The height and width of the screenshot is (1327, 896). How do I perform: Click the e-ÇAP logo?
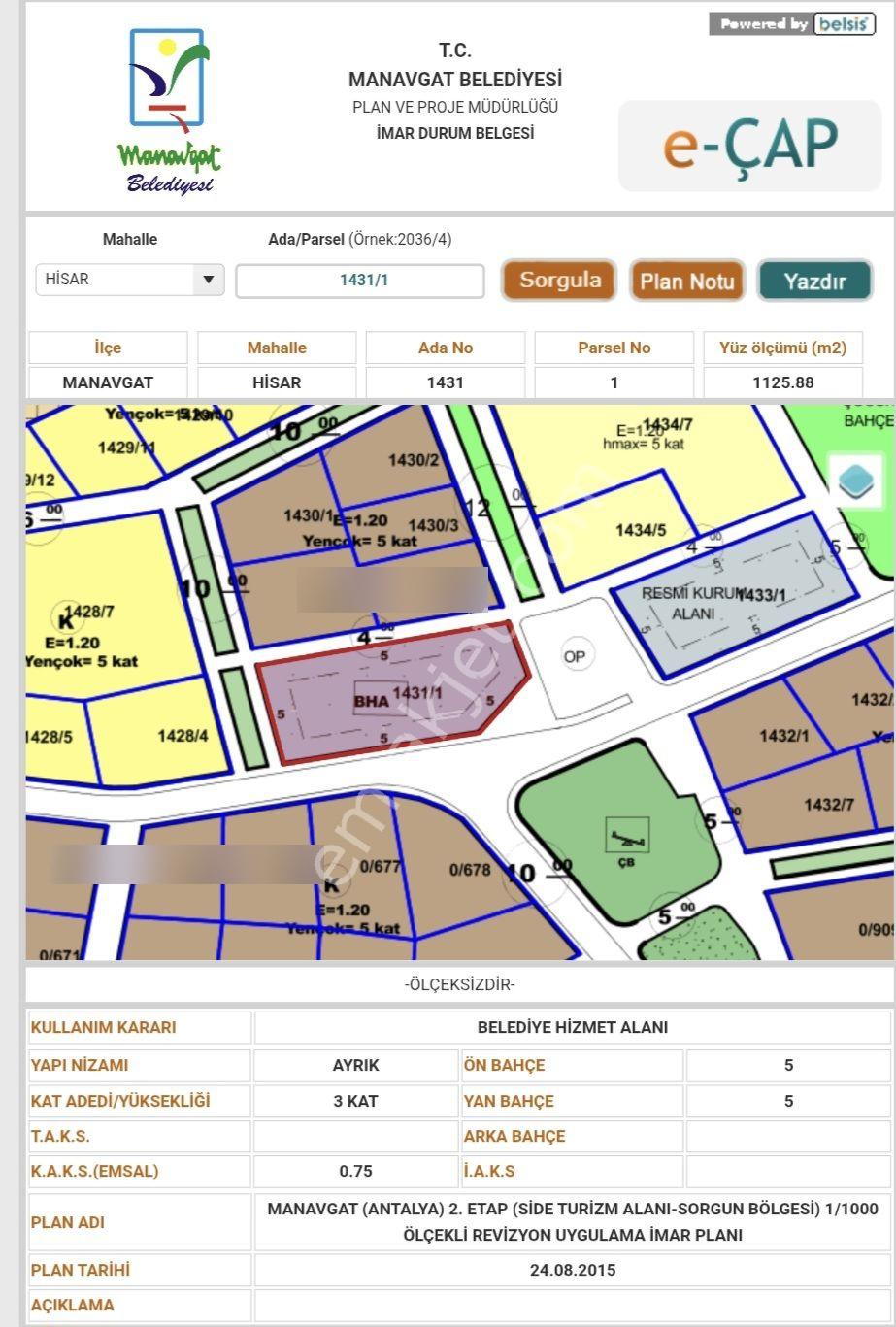pyautogui.click(x=750, y=144)
